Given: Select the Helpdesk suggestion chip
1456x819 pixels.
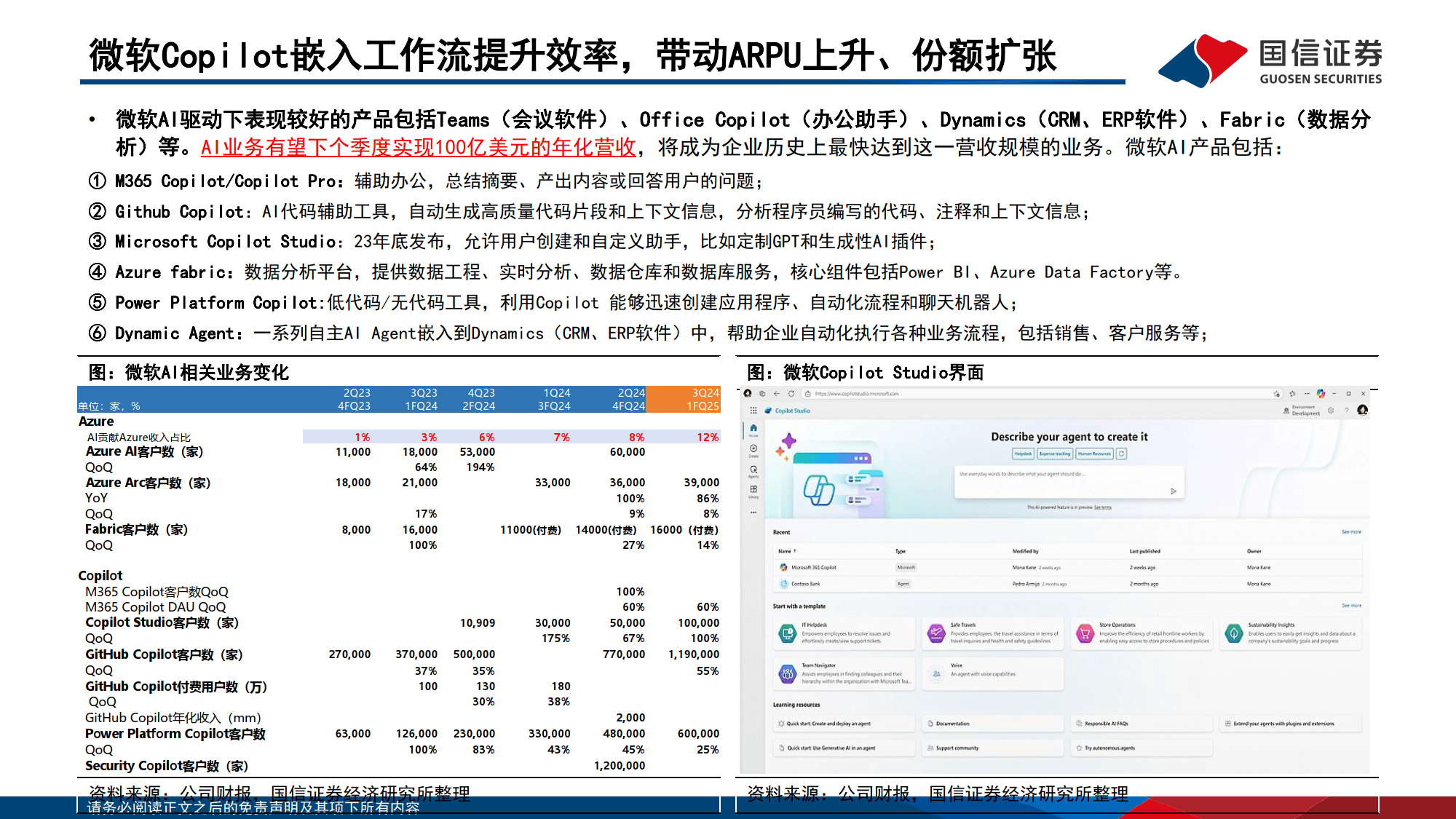Looking at the screenshot, I should (x=1023, y=454).
